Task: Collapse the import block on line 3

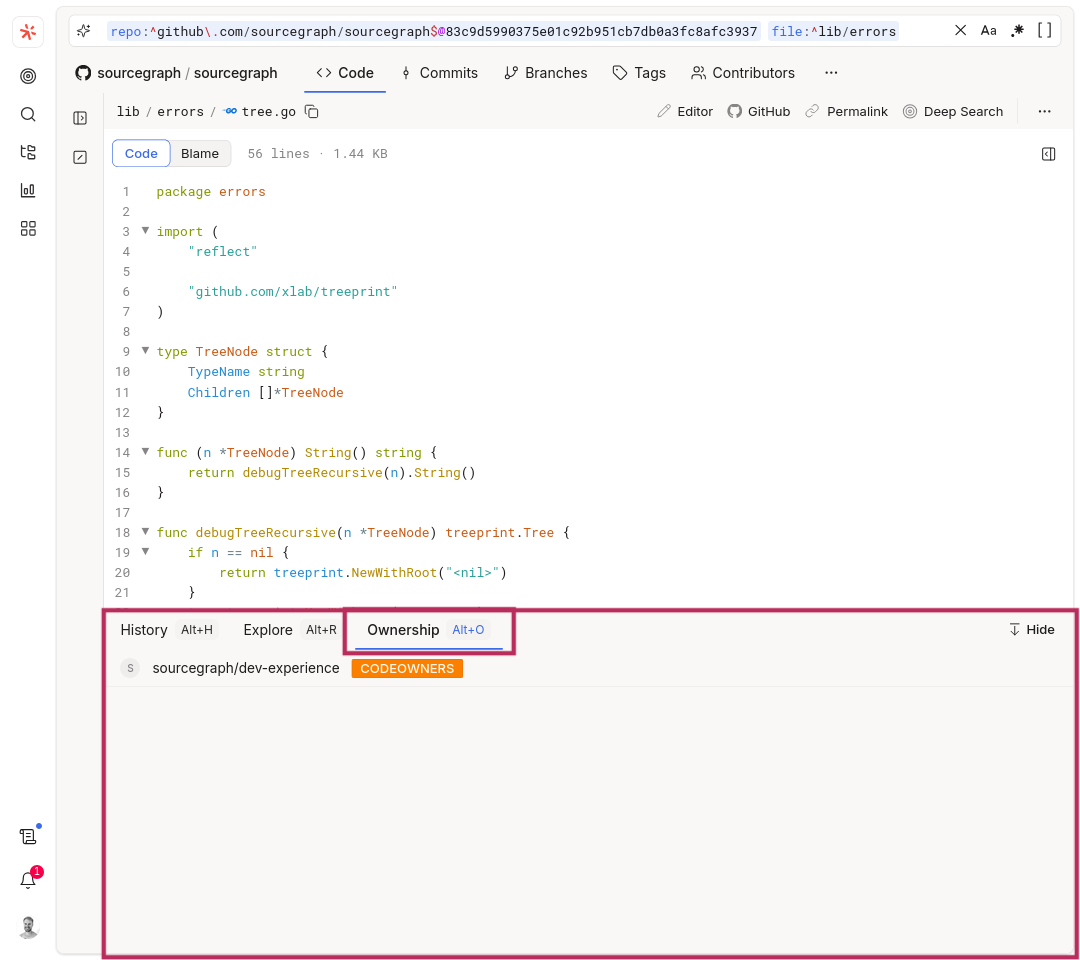Action: click(145, 231)
